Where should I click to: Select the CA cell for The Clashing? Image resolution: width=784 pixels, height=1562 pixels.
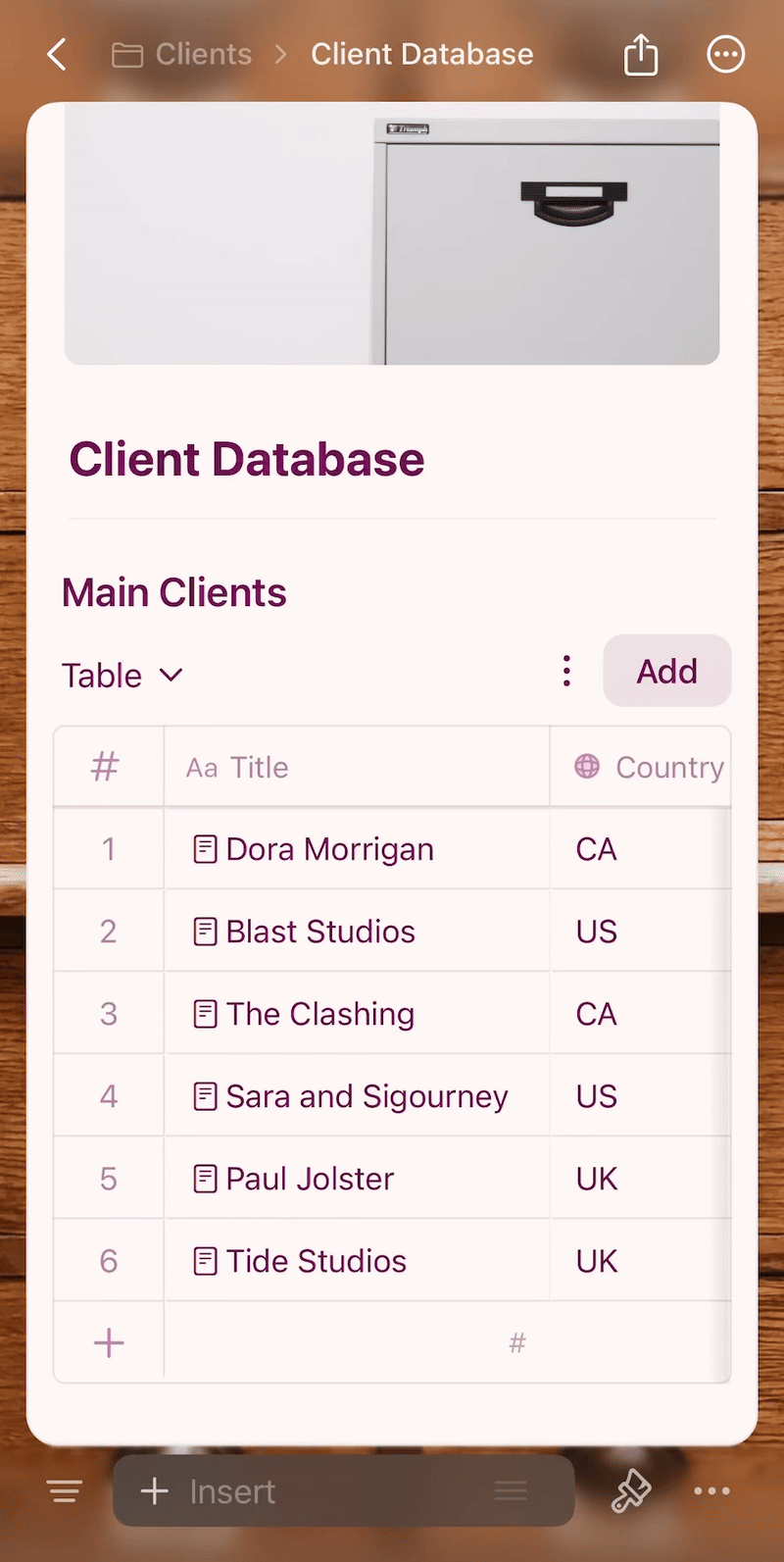pos(641,1014)
